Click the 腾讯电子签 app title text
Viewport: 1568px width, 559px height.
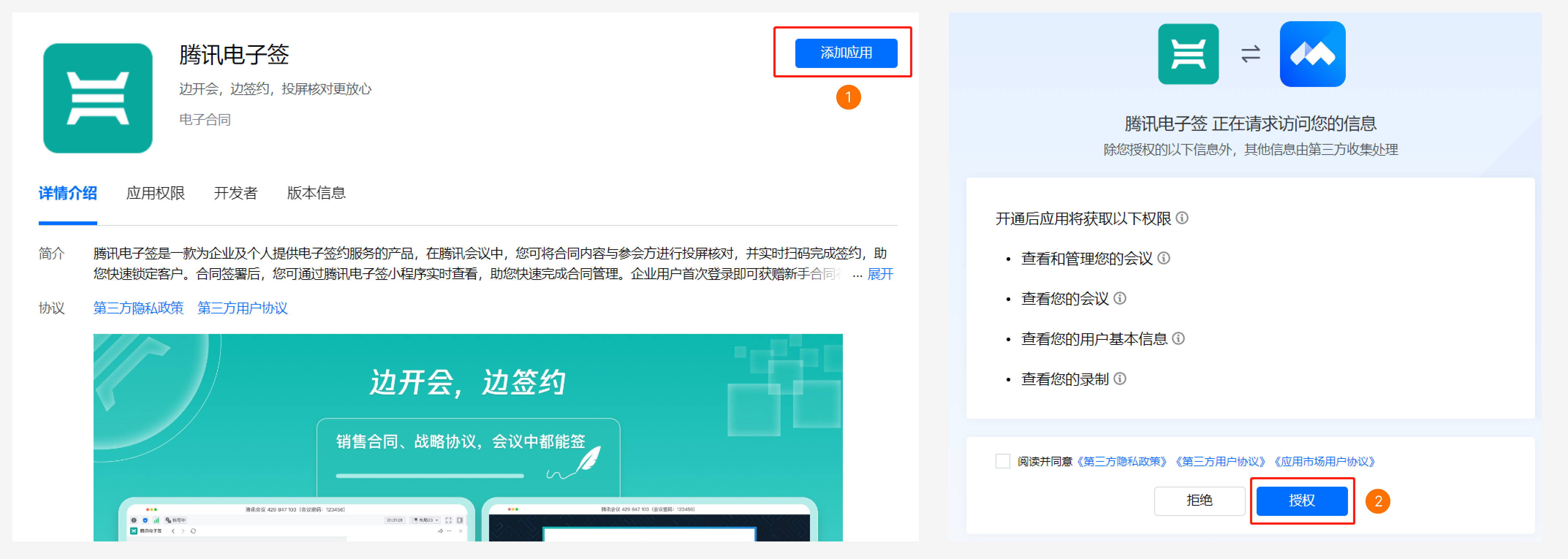234,55
